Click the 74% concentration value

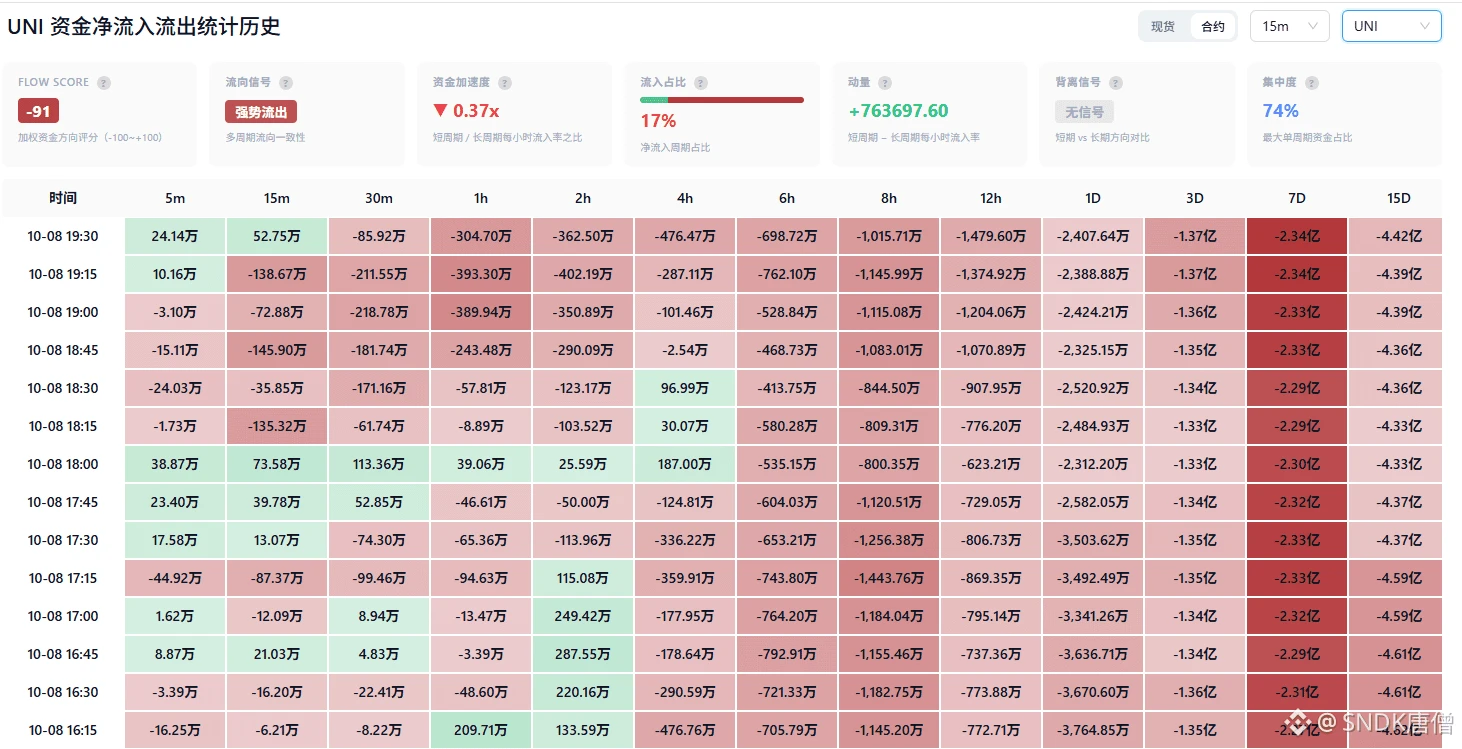coord(1280,111)
